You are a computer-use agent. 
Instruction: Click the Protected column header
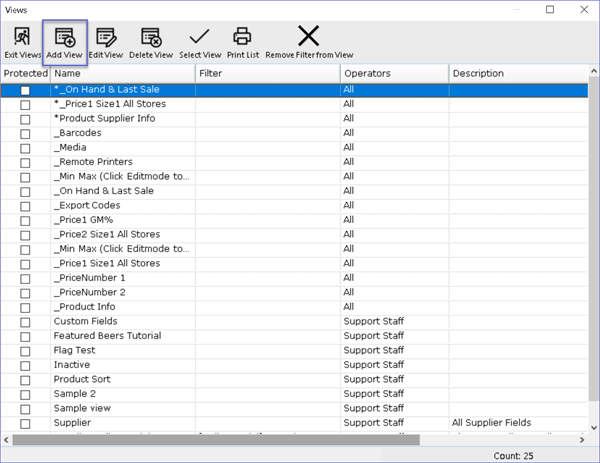(x=25, y=74)
